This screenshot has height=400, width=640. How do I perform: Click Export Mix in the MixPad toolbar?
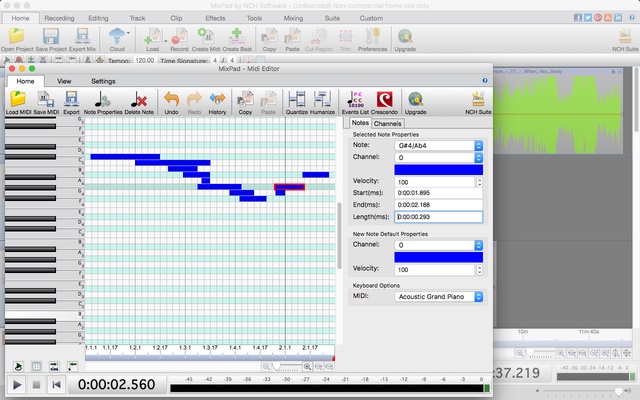[82, 40]
